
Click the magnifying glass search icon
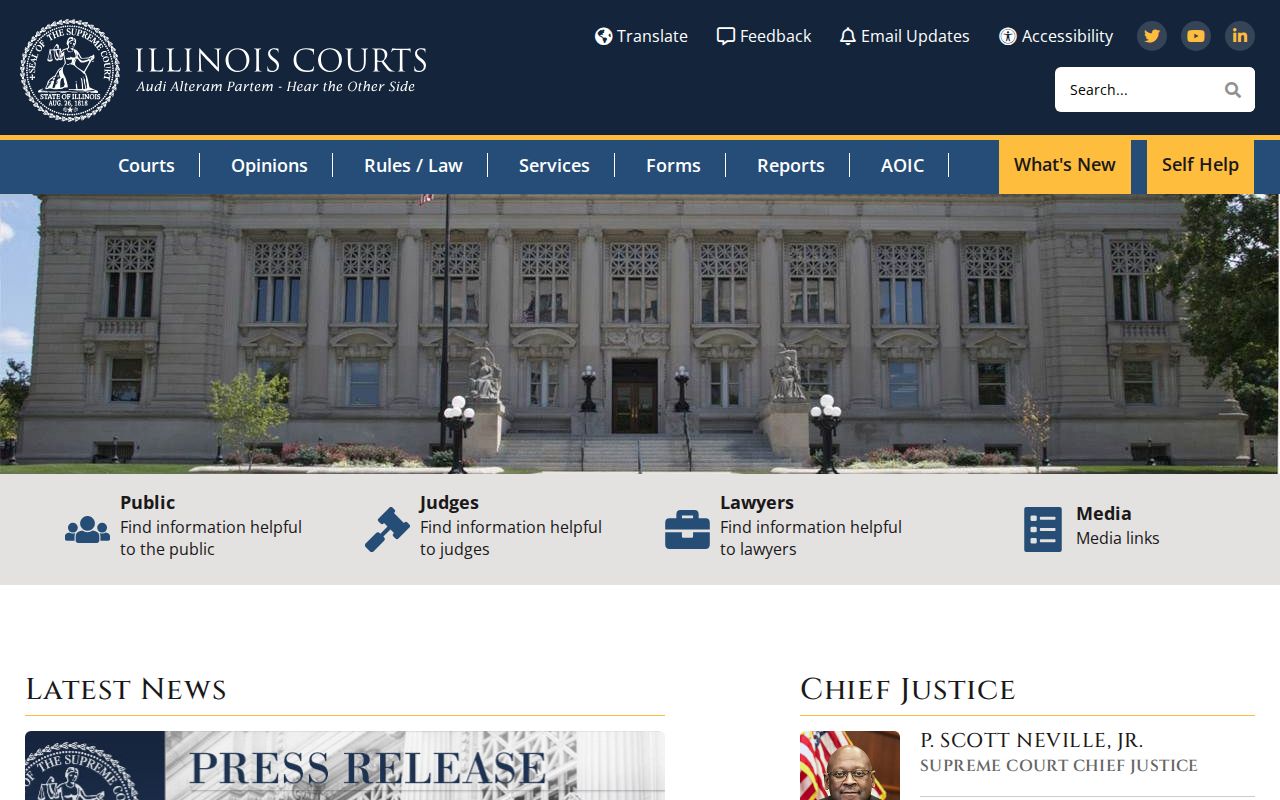tap(1233, 90)
